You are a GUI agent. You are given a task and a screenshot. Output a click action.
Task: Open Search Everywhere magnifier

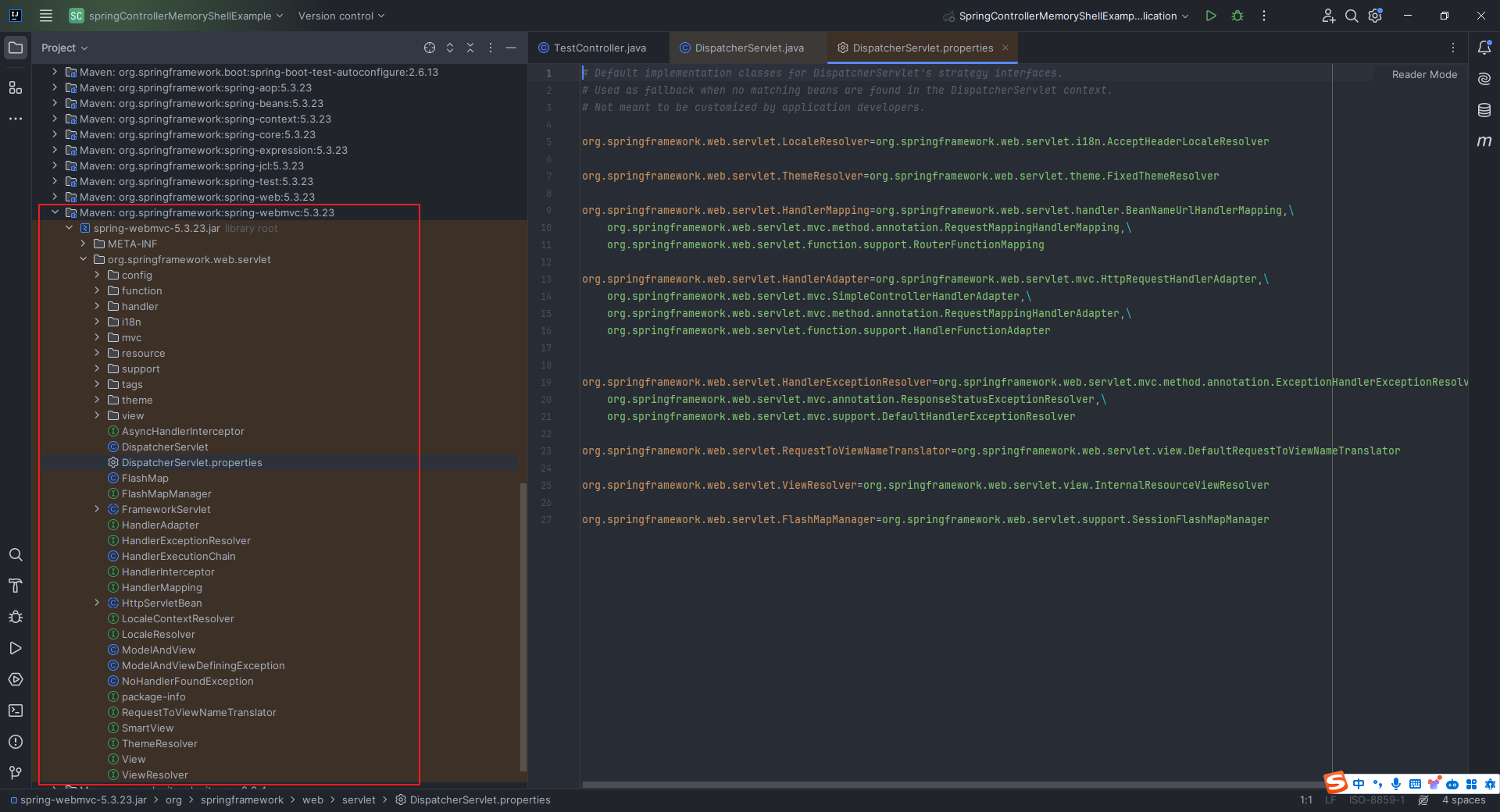[x=1352, y=16]
